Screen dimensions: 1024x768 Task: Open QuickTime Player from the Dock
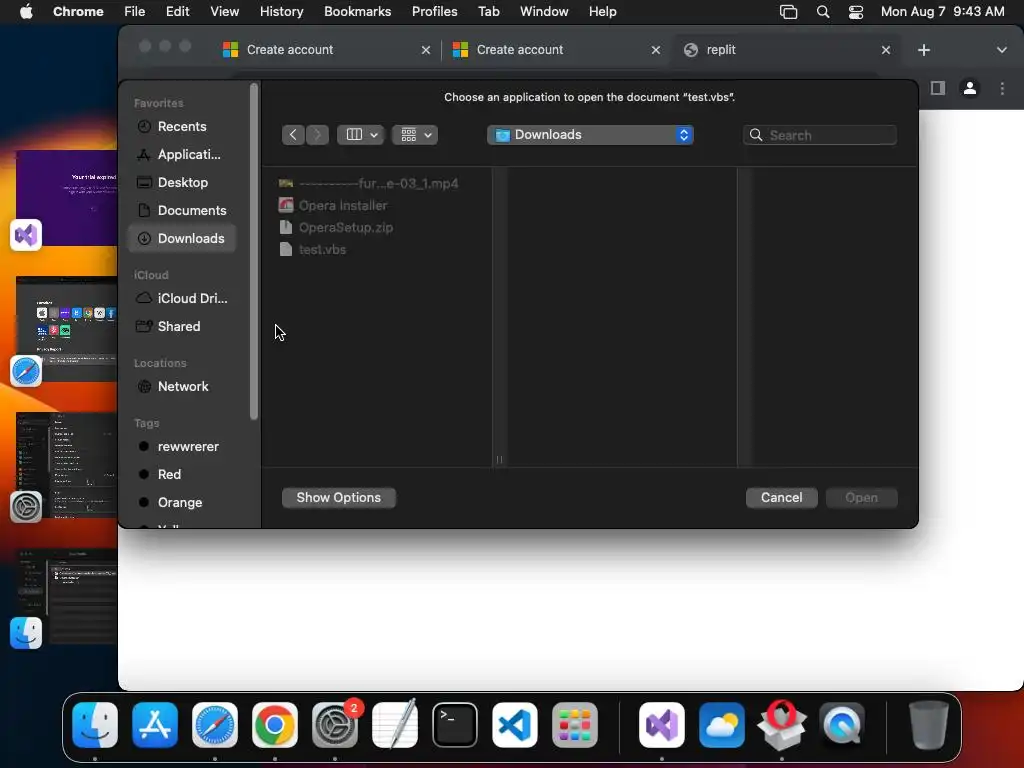click(842, 725)
